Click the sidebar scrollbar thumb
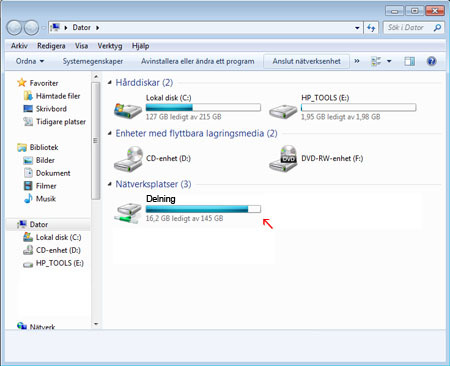Viewport: 450px width, 366px height. pos(96,141)
